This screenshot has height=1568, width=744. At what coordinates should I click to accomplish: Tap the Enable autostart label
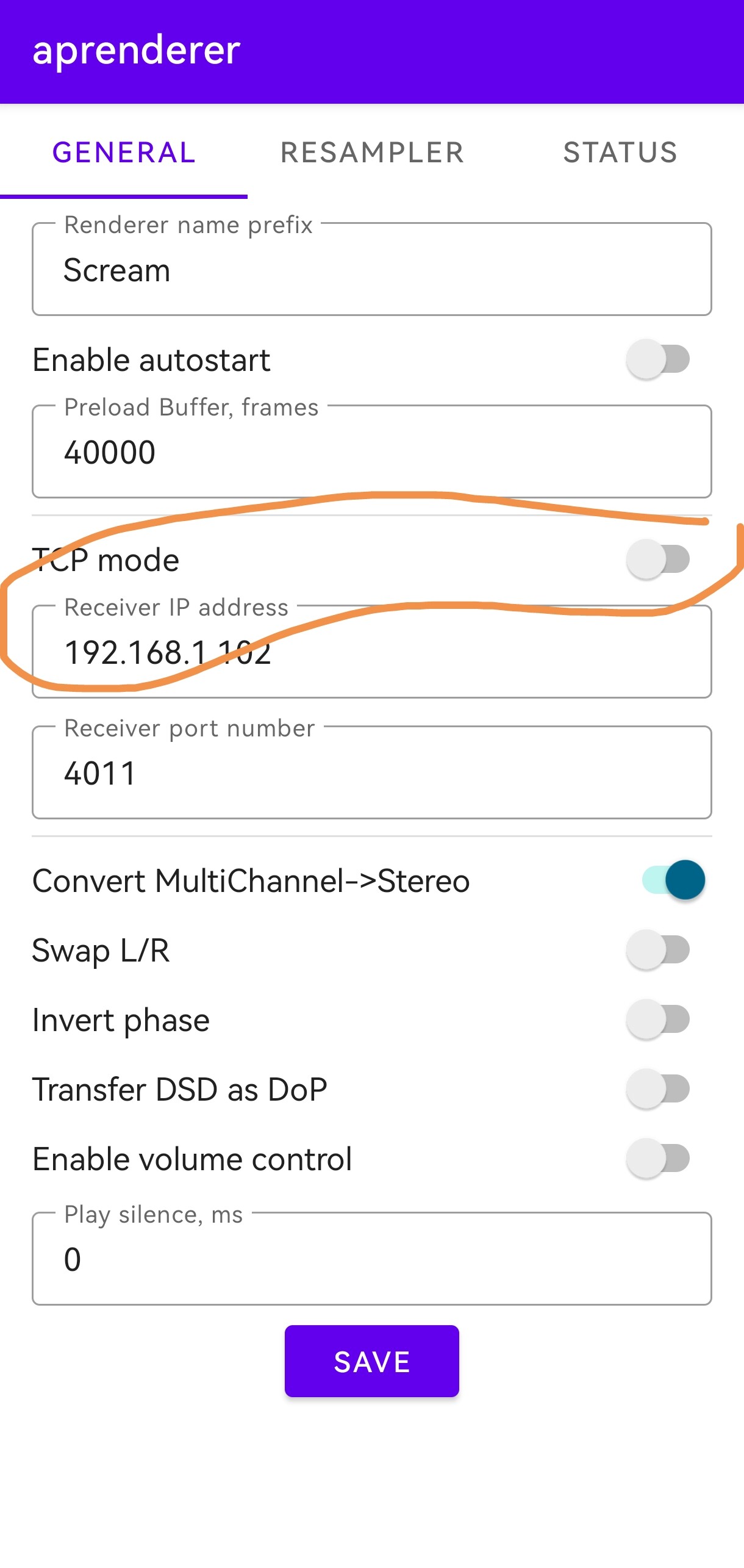pos(151,360)
